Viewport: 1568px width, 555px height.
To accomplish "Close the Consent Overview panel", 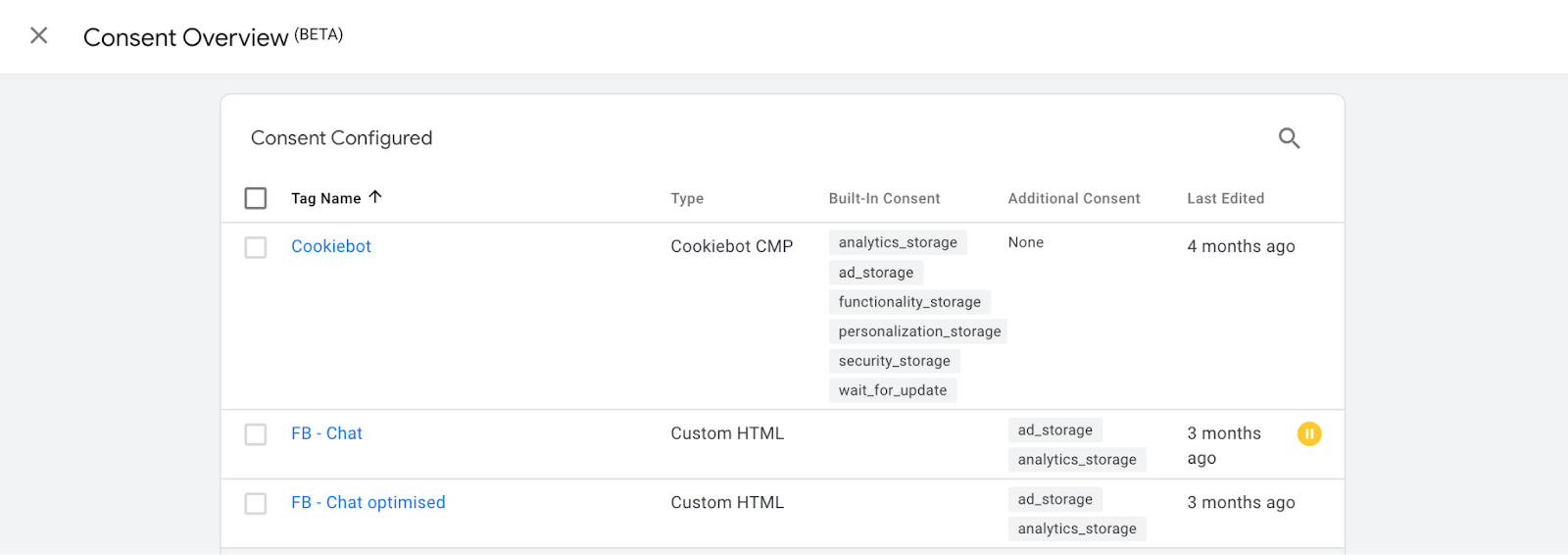I will (x=39, y=36).
